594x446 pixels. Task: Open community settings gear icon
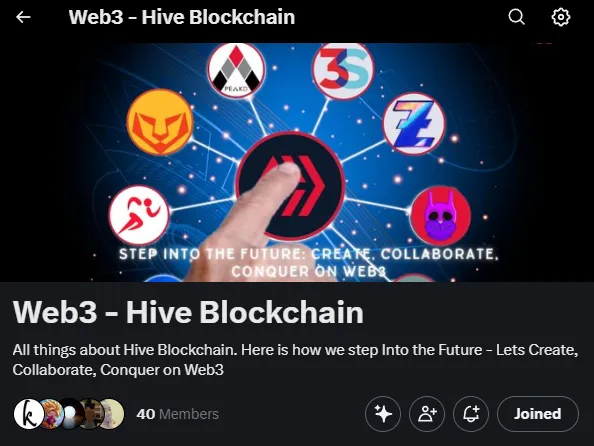click(561, 17)
